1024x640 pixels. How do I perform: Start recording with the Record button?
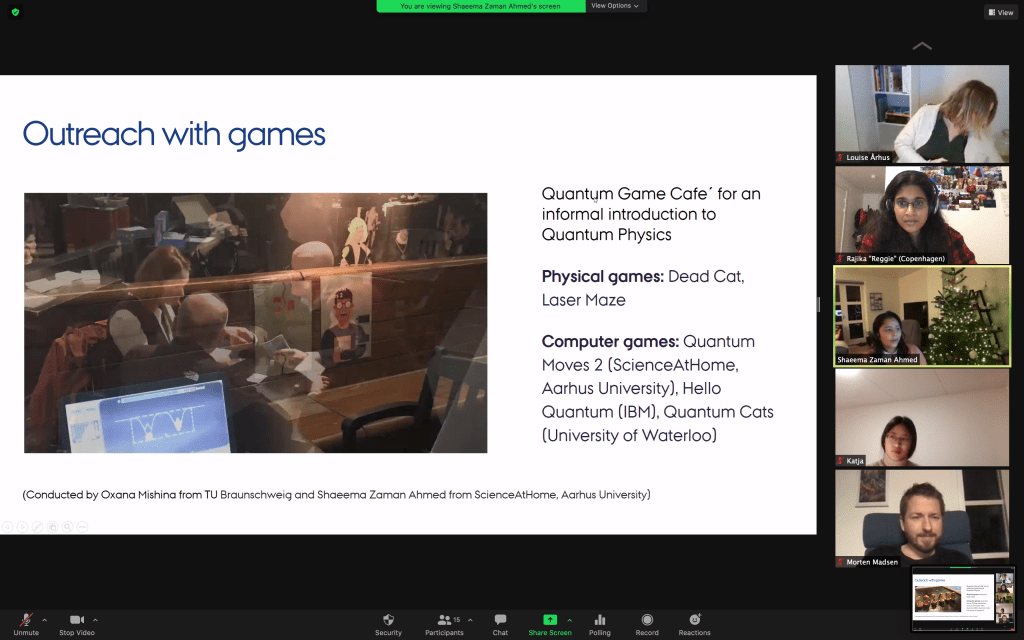(x=647, y=620)
